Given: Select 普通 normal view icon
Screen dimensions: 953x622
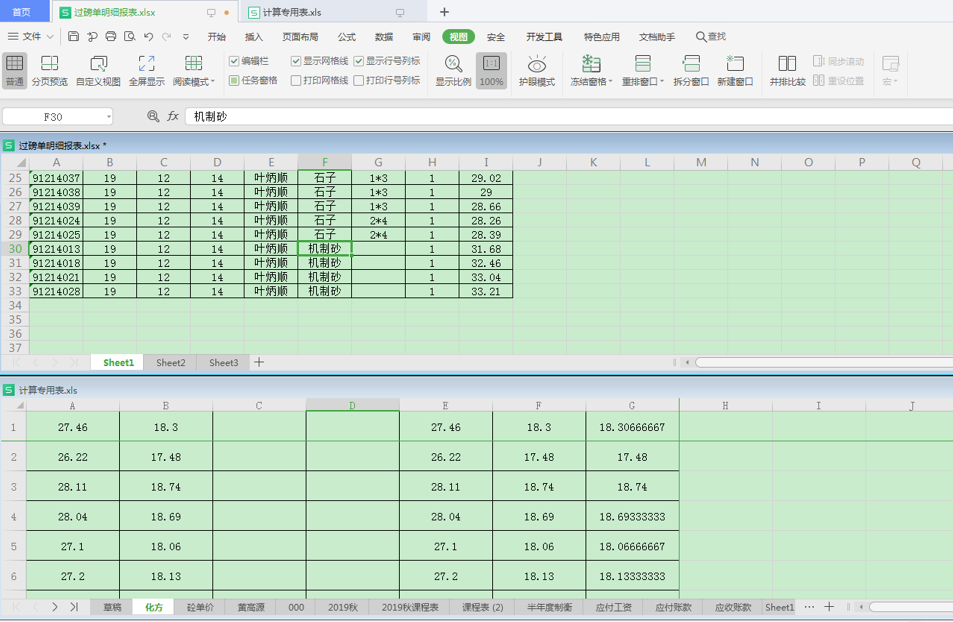Looking at the screenshot, I should (15, 71).
